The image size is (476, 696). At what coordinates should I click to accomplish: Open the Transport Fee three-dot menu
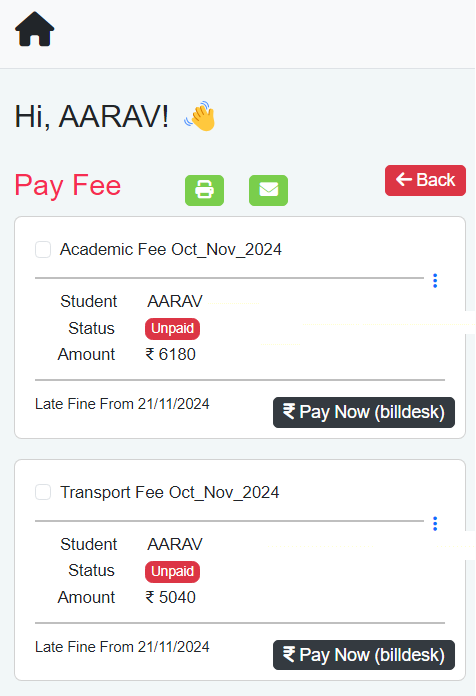click(435, 524)
